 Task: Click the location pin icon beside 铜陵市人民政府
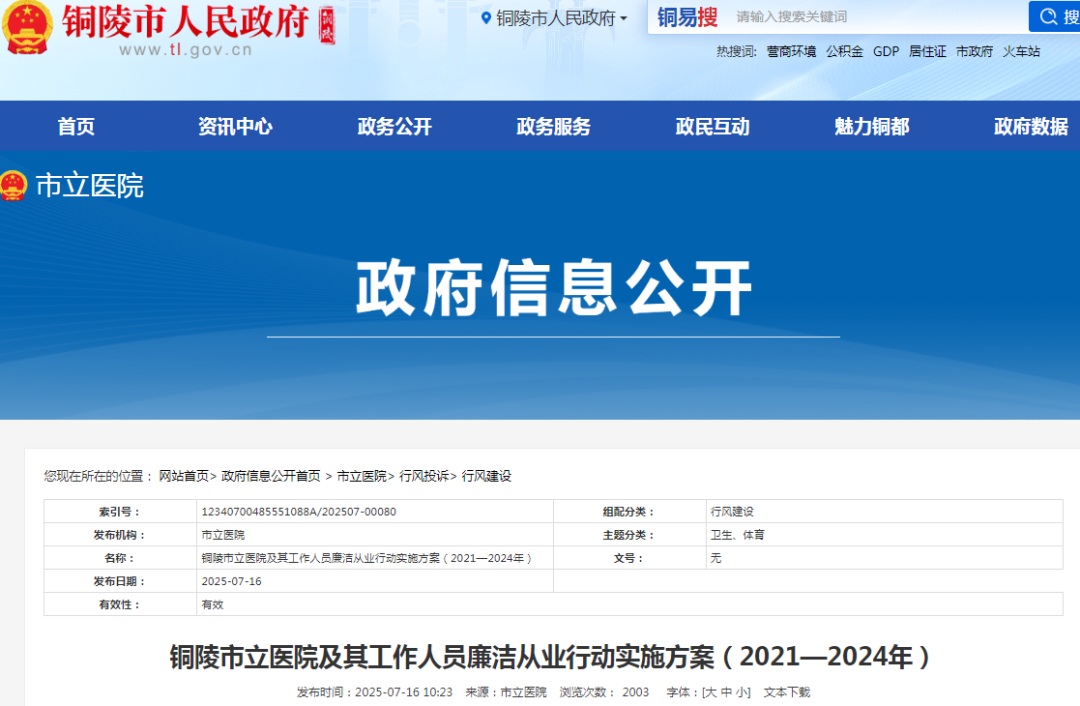coord(484,17)
